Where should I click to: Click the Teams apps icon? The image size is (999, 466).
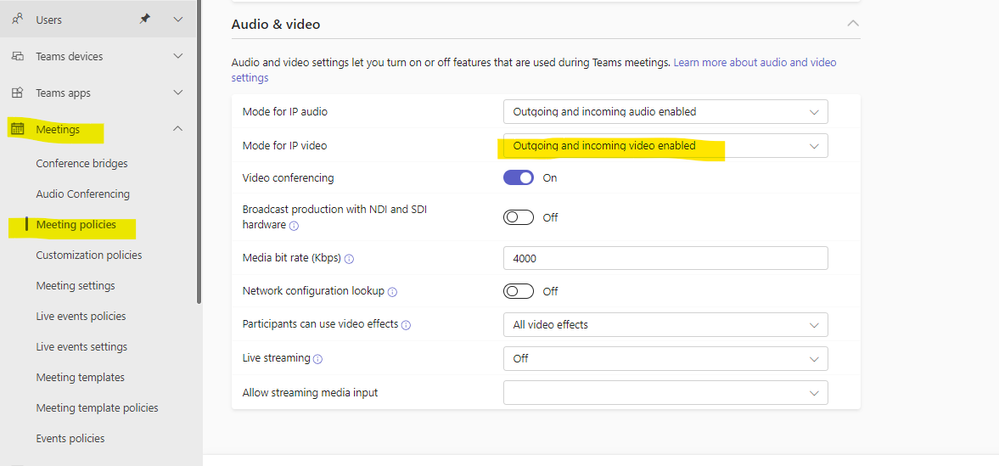click(x=18, y=92)
